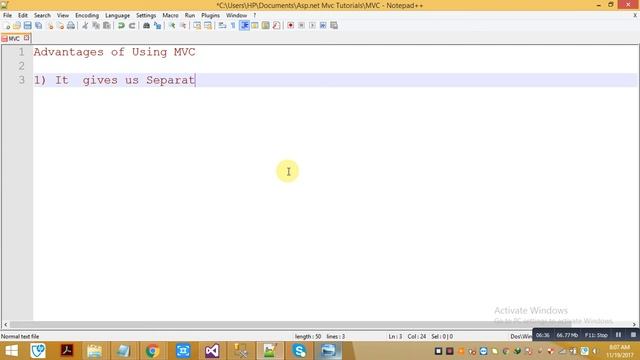Save the current file via toolbar
Screen dimensions: 640x360
27,25
